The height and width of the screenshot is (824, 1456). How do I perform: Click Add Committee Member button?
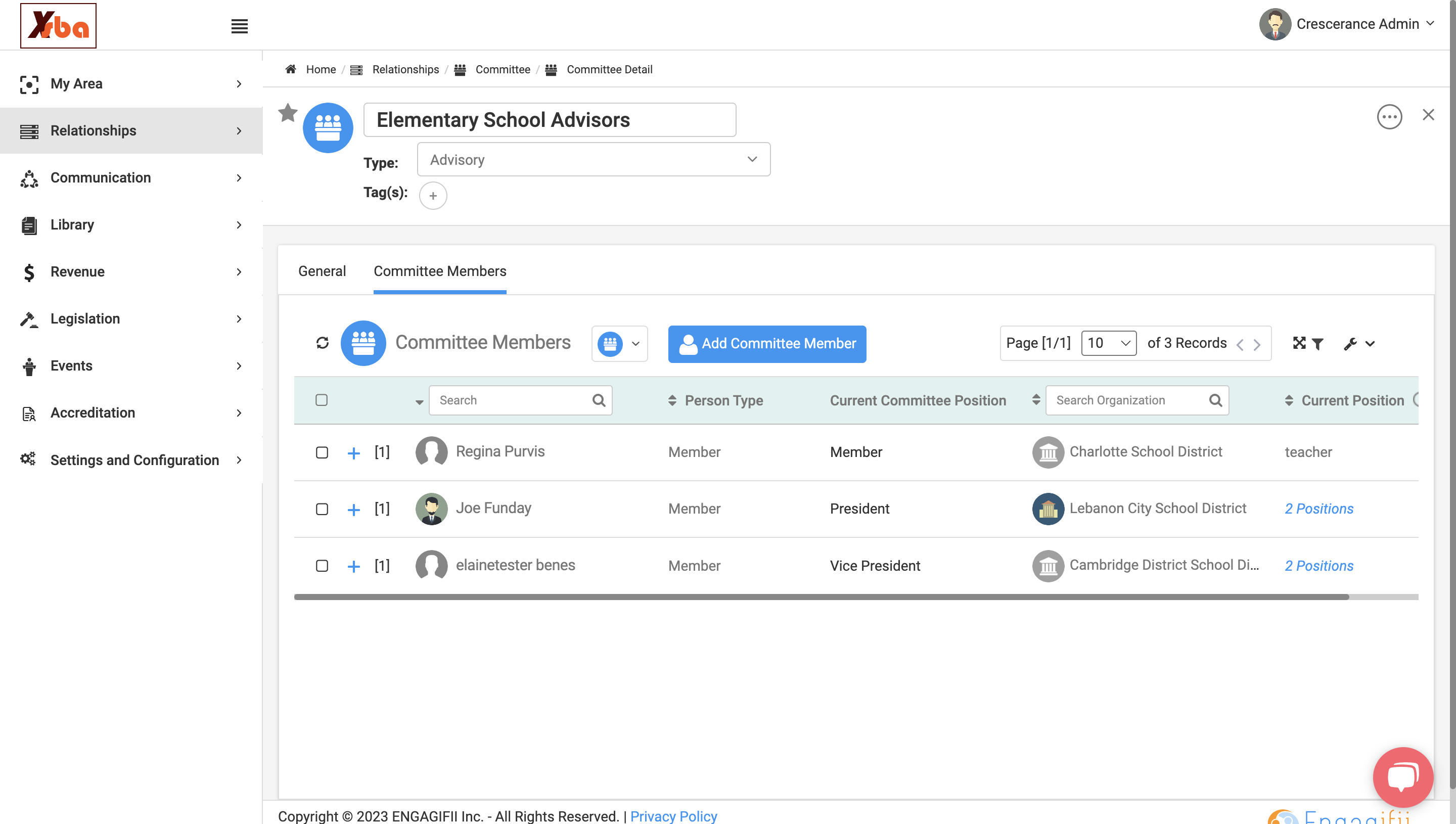tap(767, 344)
